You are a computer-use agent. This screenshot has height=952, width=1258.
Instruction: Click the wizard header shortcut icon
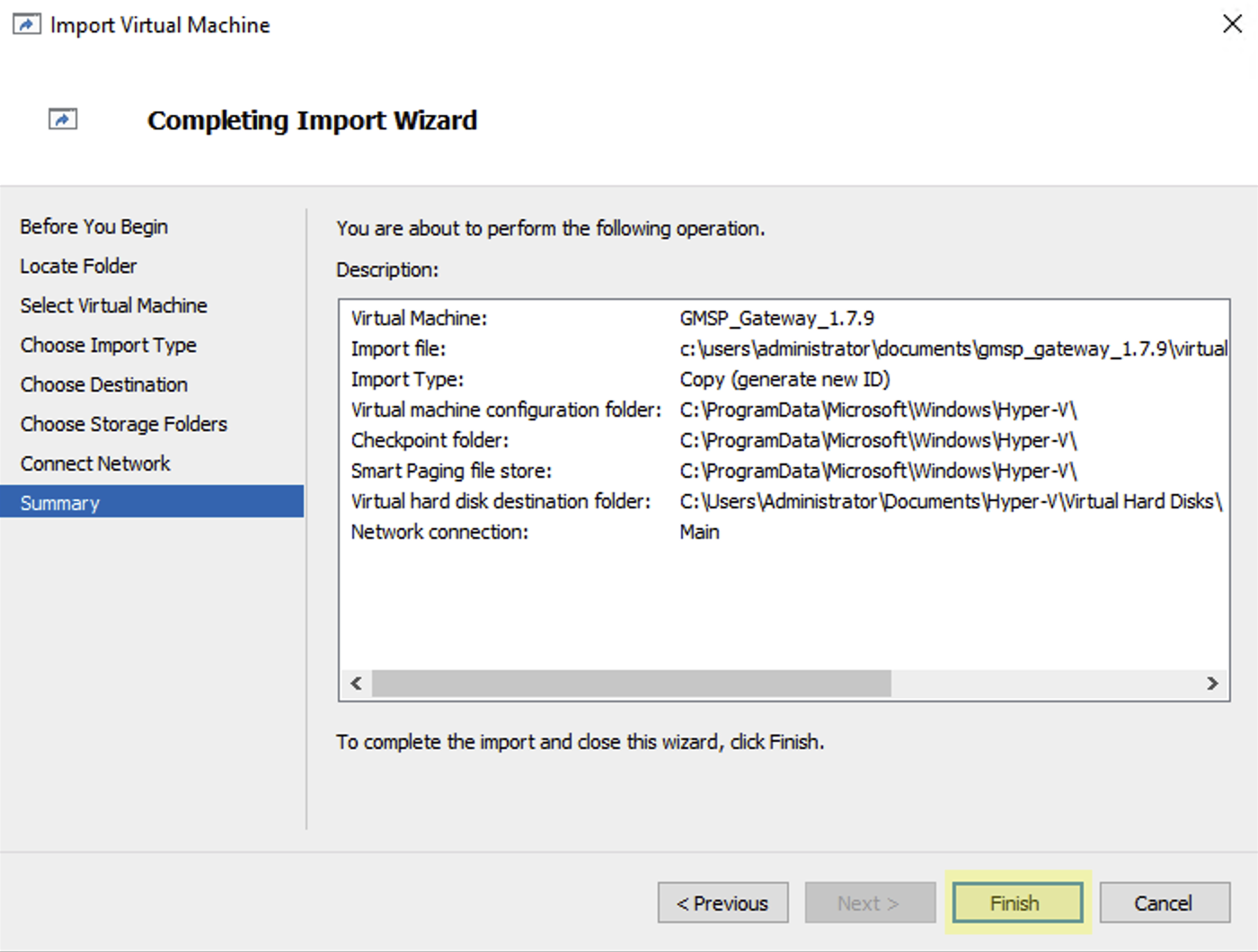click(63, 119)
